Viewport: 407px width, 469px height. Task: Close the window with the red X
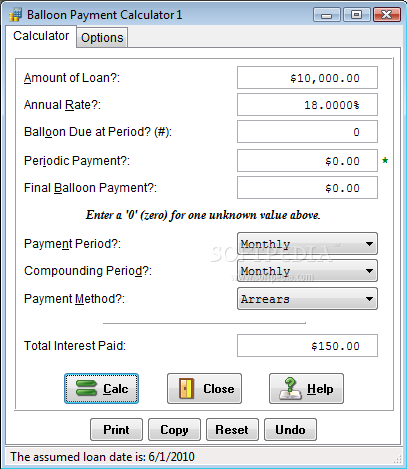pyautogui.click(x=387, y=15)
